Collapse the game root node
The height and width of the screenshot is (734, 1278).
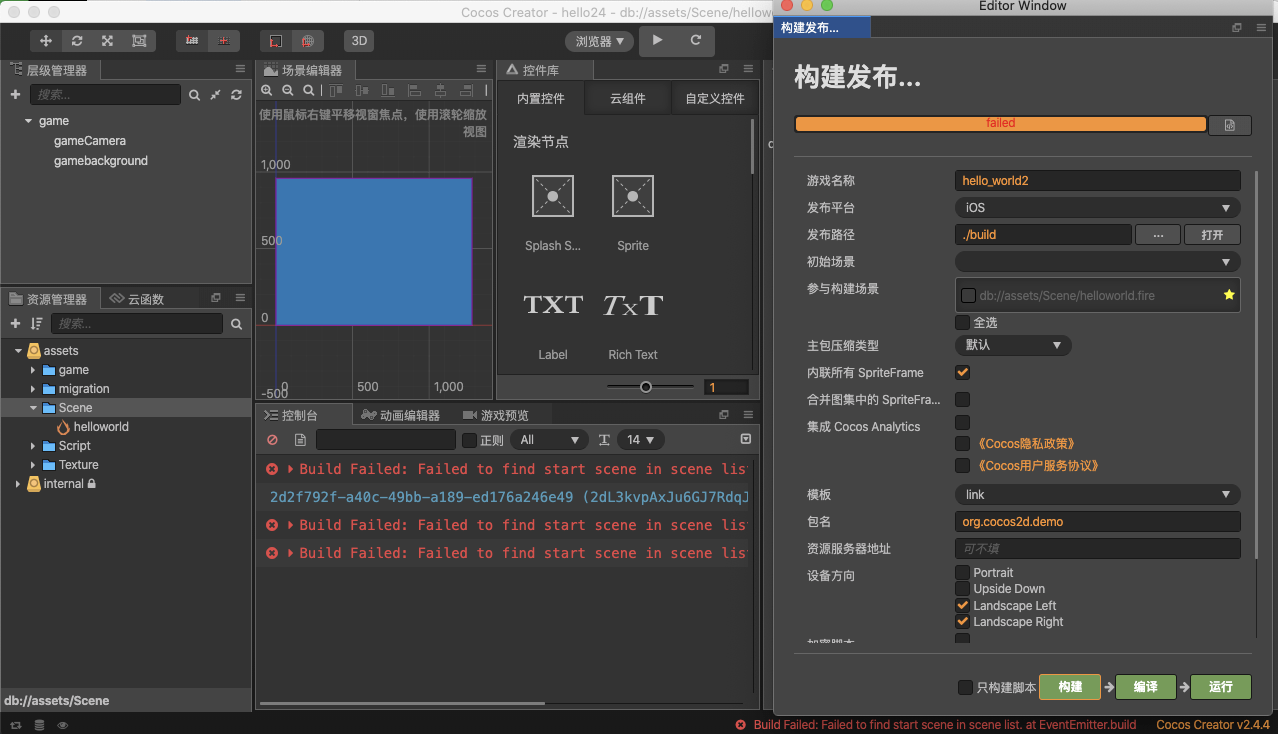pos(28,121)
